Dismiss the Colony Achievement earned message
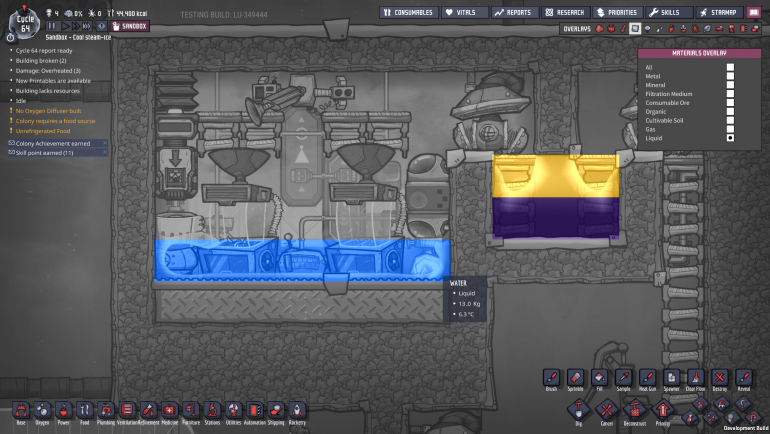 coord(105,143)
